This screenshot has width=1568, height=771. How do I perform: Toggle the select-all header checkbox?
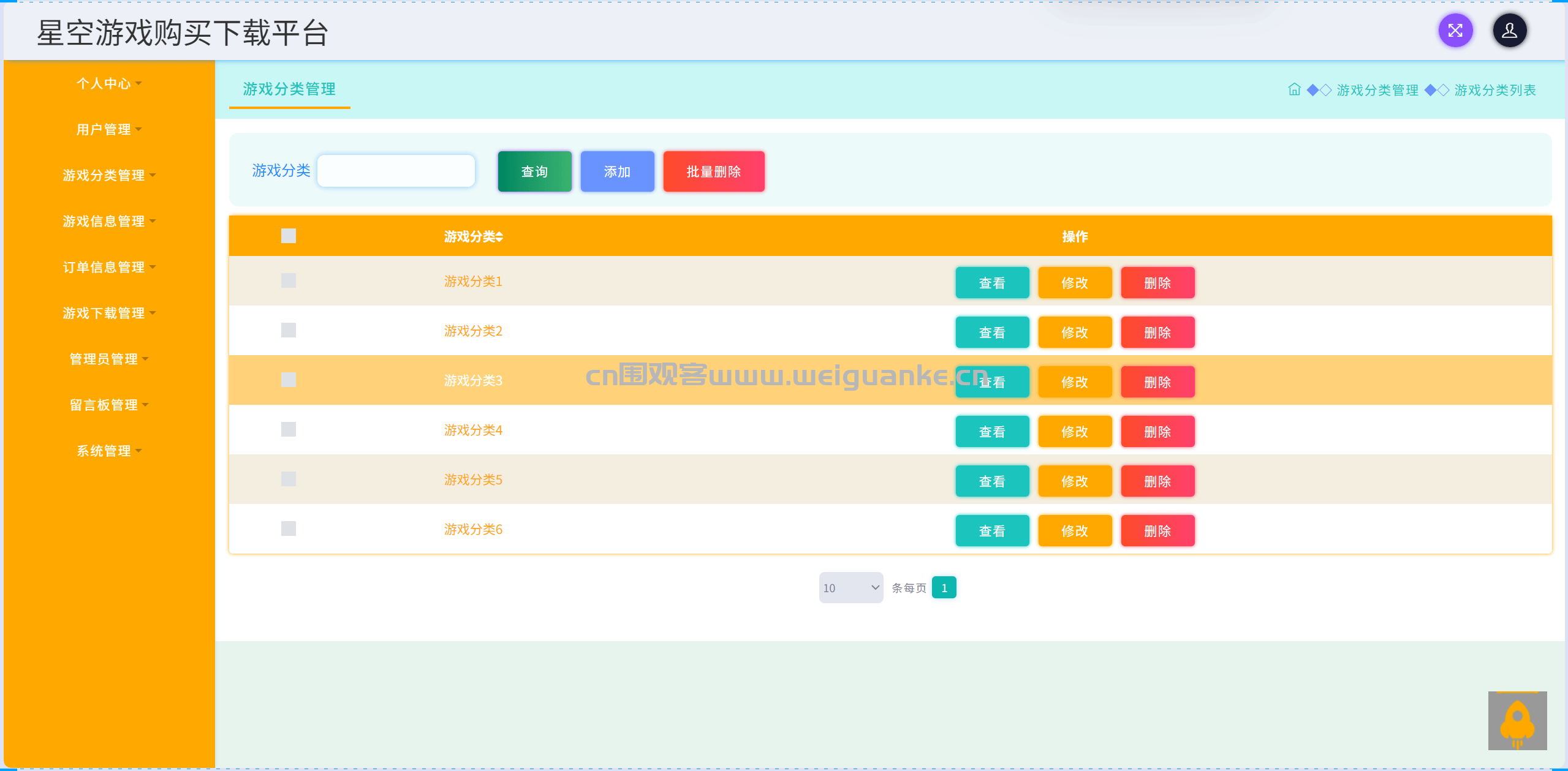click(x=289, y=236)
